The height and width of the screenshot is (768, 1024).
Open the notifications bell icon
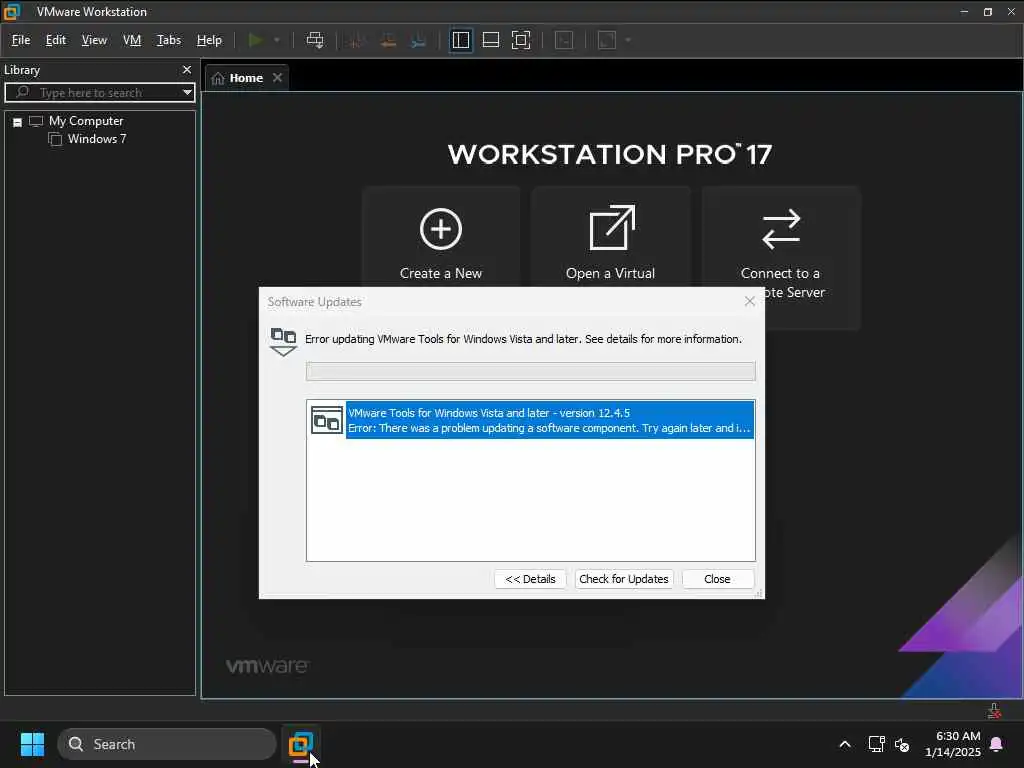(997, 744)
